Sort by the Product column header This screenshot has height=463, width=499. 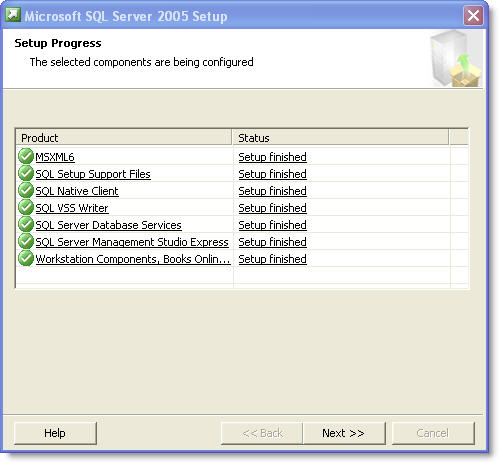click(124, 138)
